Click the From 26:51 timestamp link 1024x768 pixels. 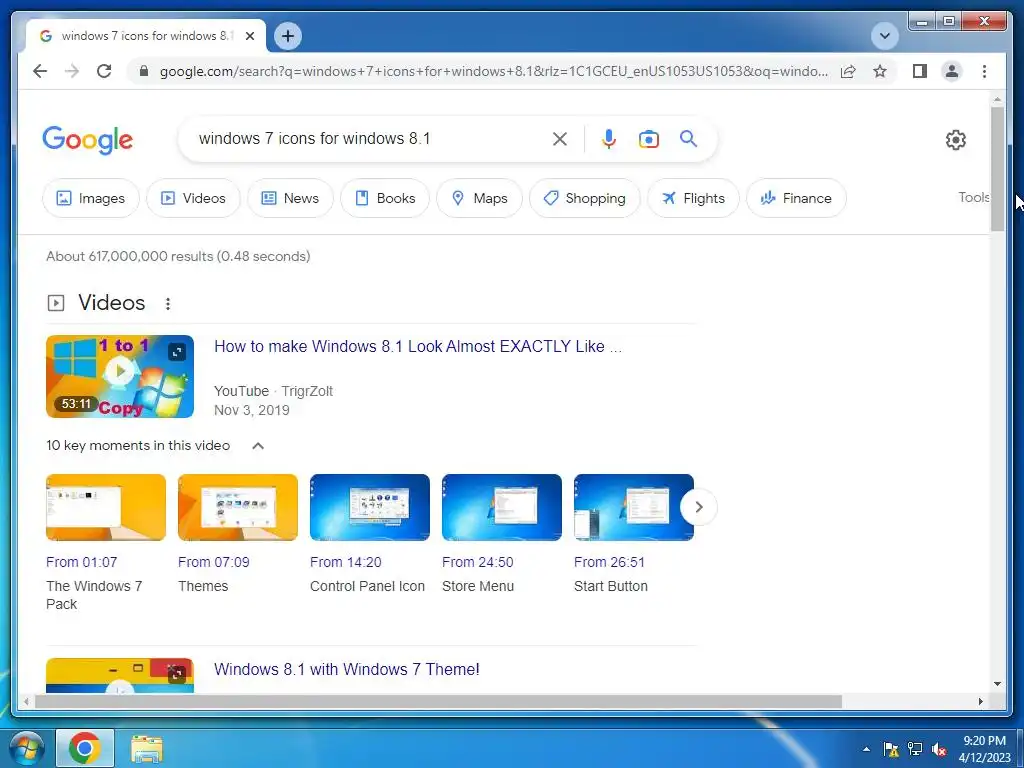point(609,562)
